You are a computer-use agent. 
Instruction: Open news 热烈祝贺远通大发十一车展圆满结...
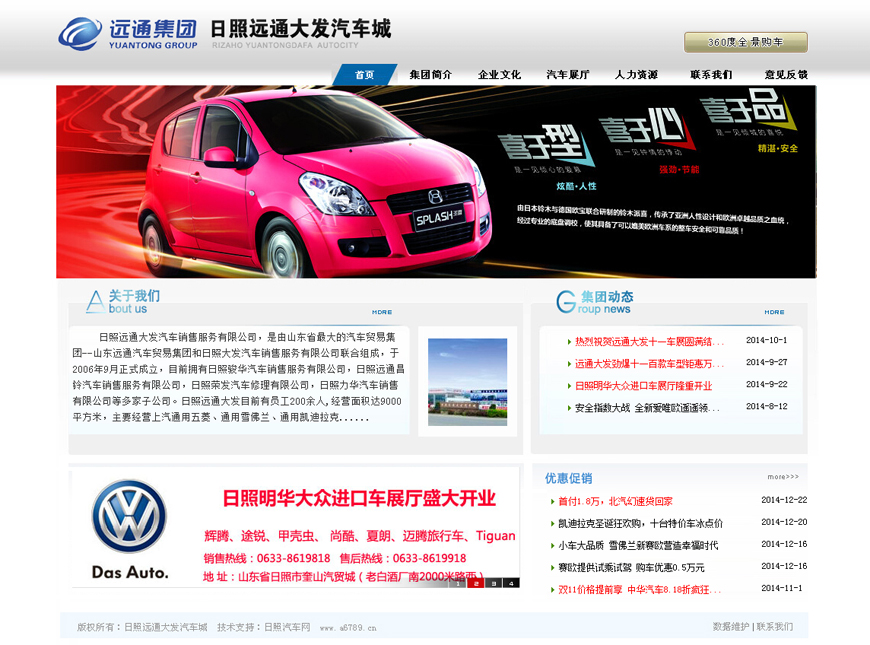tap(649, 342)
